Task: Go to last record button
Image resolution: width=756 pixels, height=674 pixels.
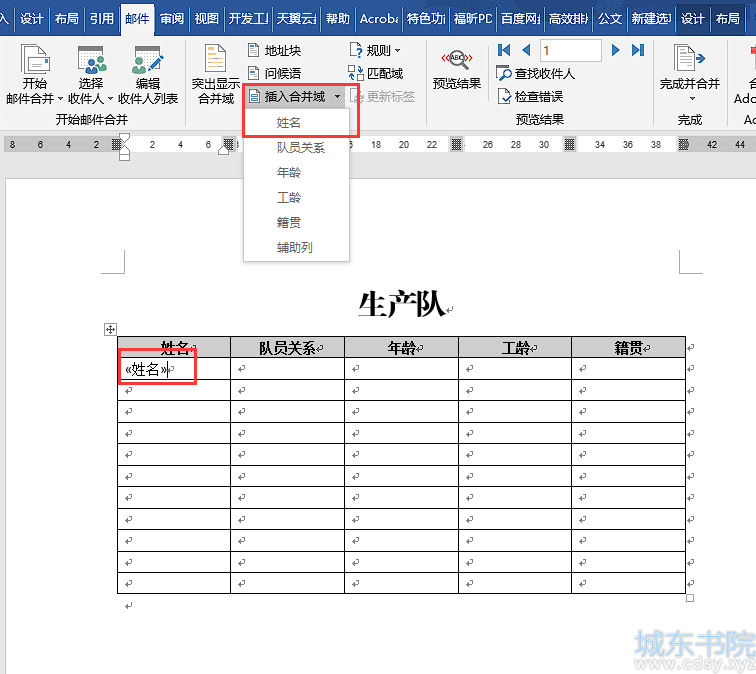Action: pyautogui.click(x=638, y=50)
